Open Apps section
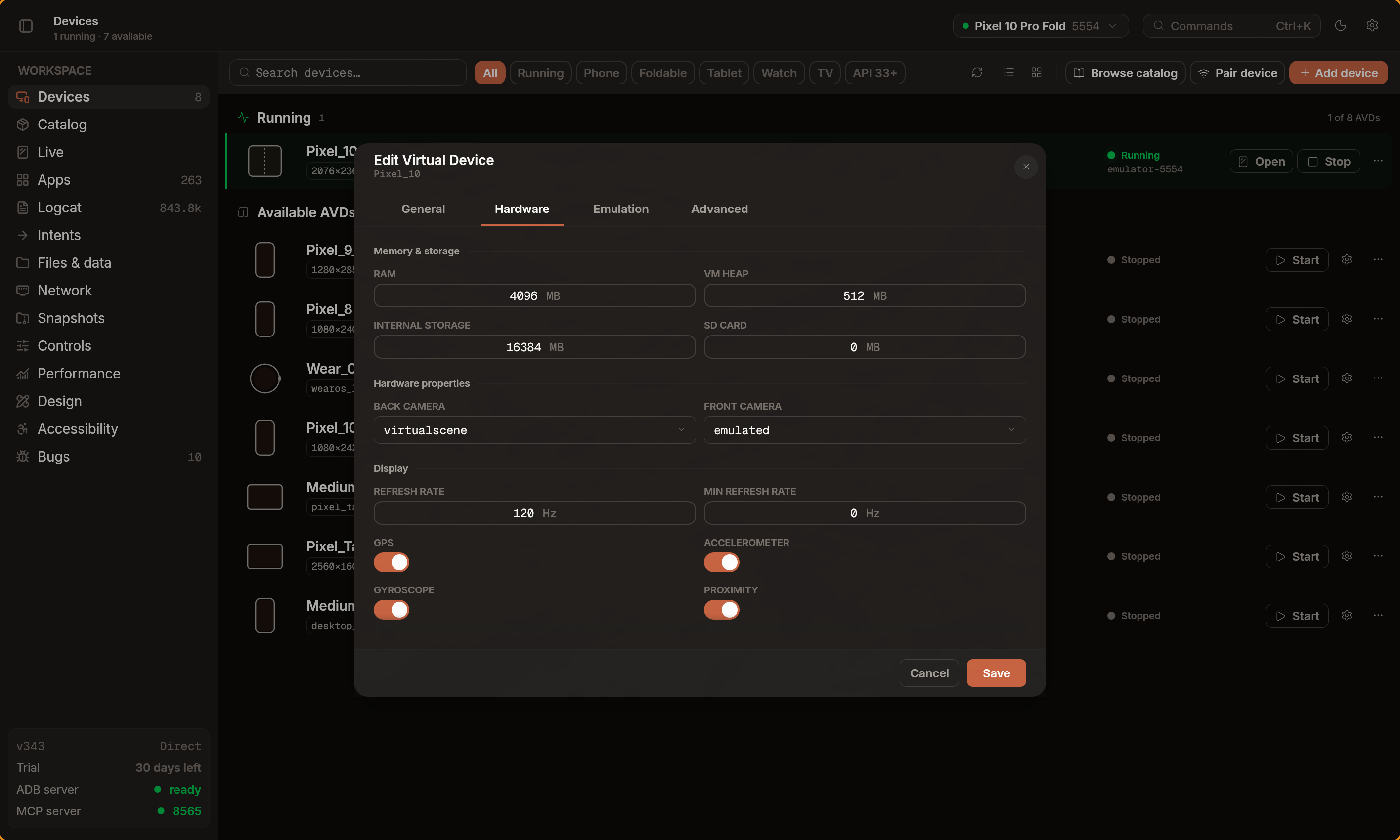 (x=109, y=180)
